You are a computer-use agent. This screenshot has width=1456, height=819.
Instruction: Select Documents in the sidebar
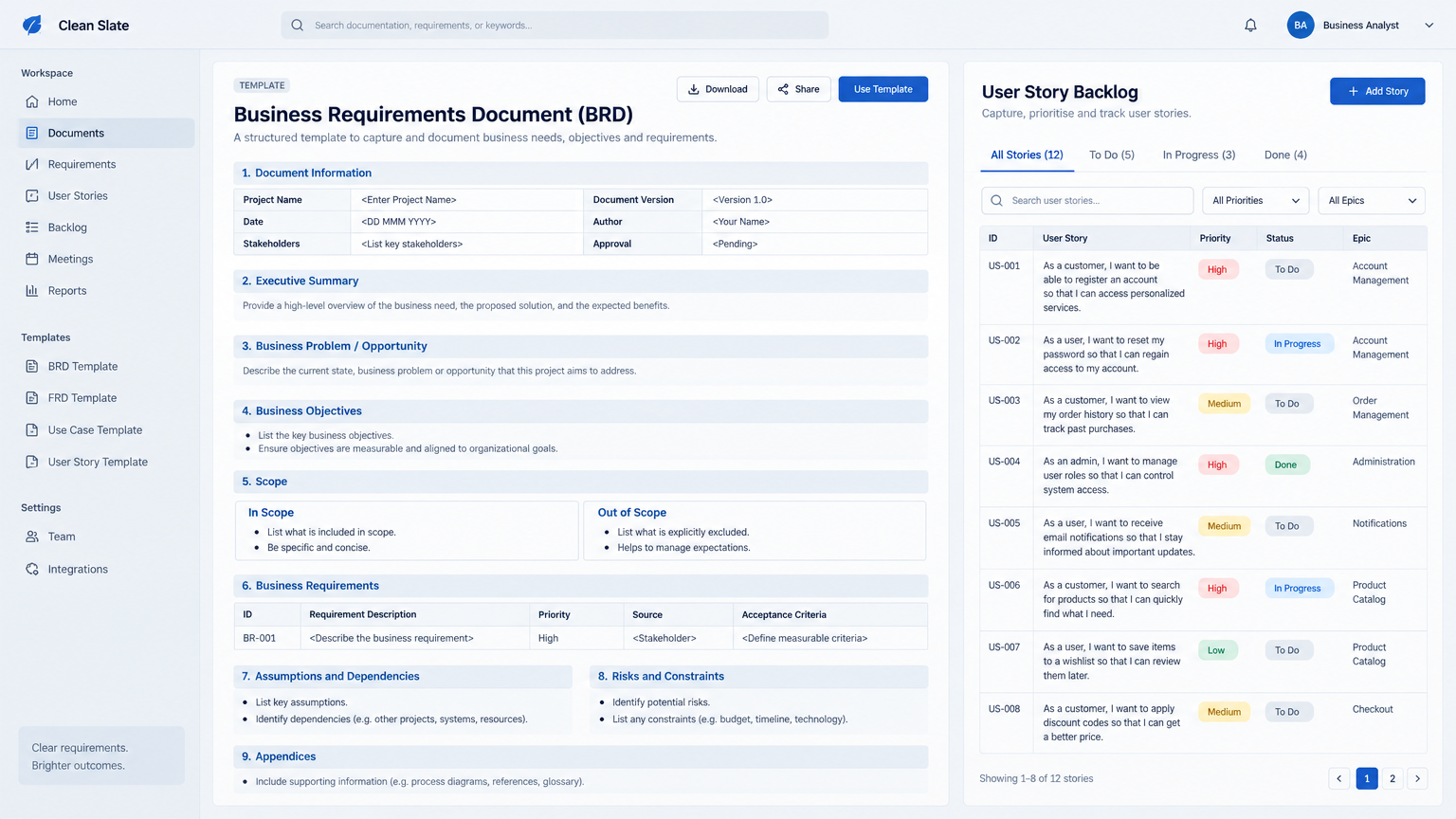106,133
